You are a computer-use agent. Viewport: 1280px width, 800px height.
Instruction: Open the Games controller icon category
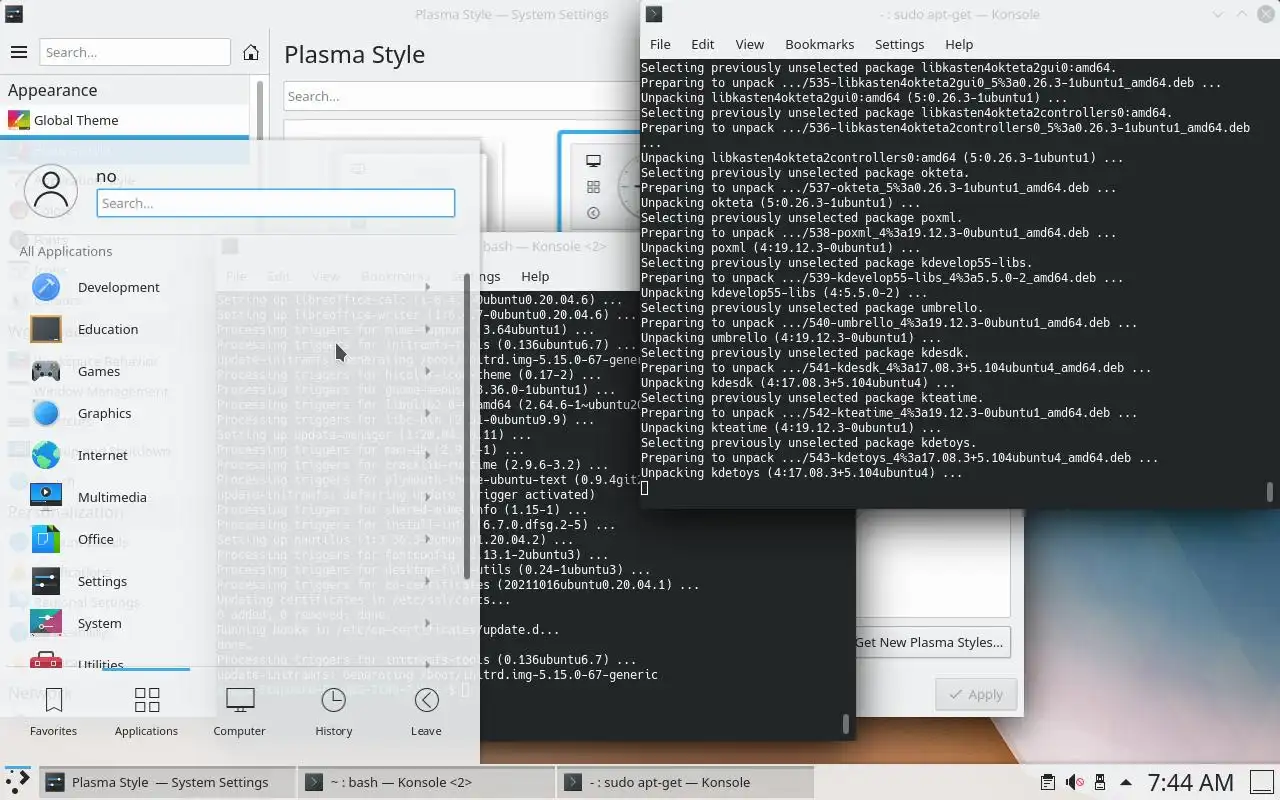point(46,371)
